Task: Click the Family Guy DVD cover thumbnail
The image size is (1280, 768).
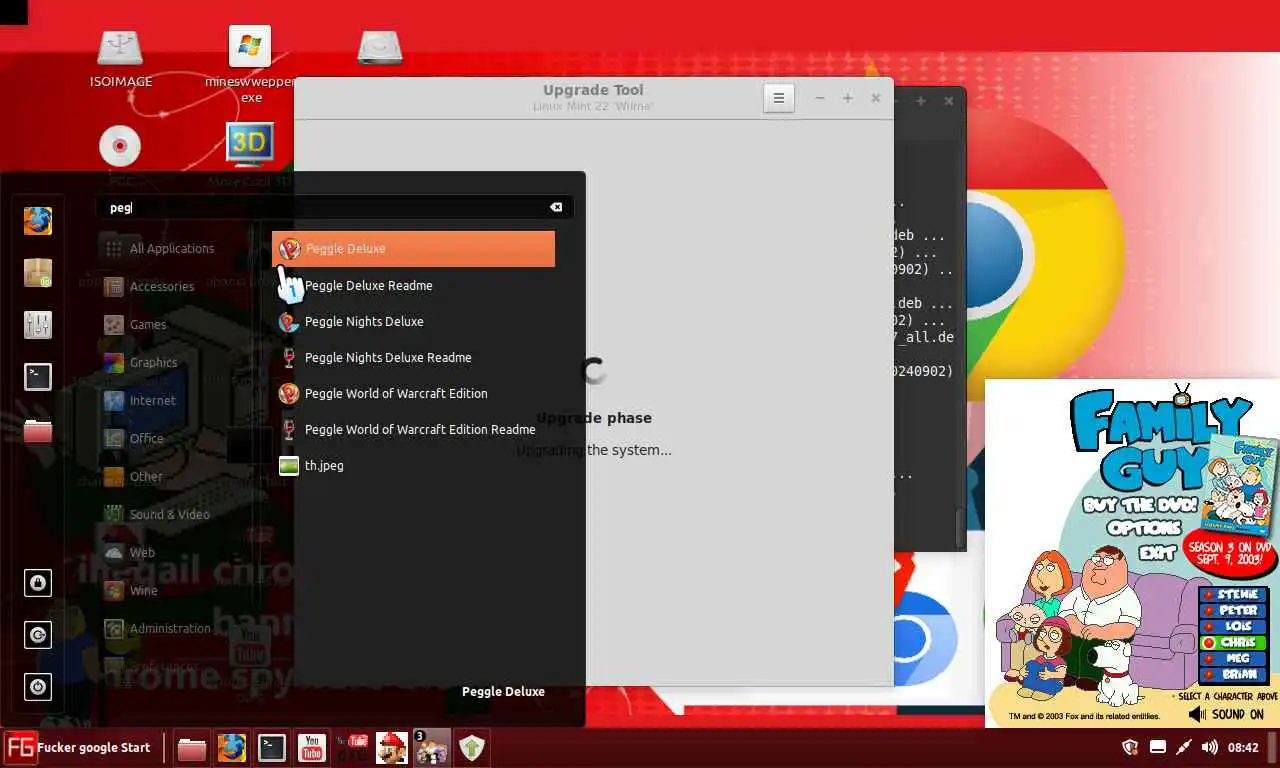Action: coord(1240,485)
